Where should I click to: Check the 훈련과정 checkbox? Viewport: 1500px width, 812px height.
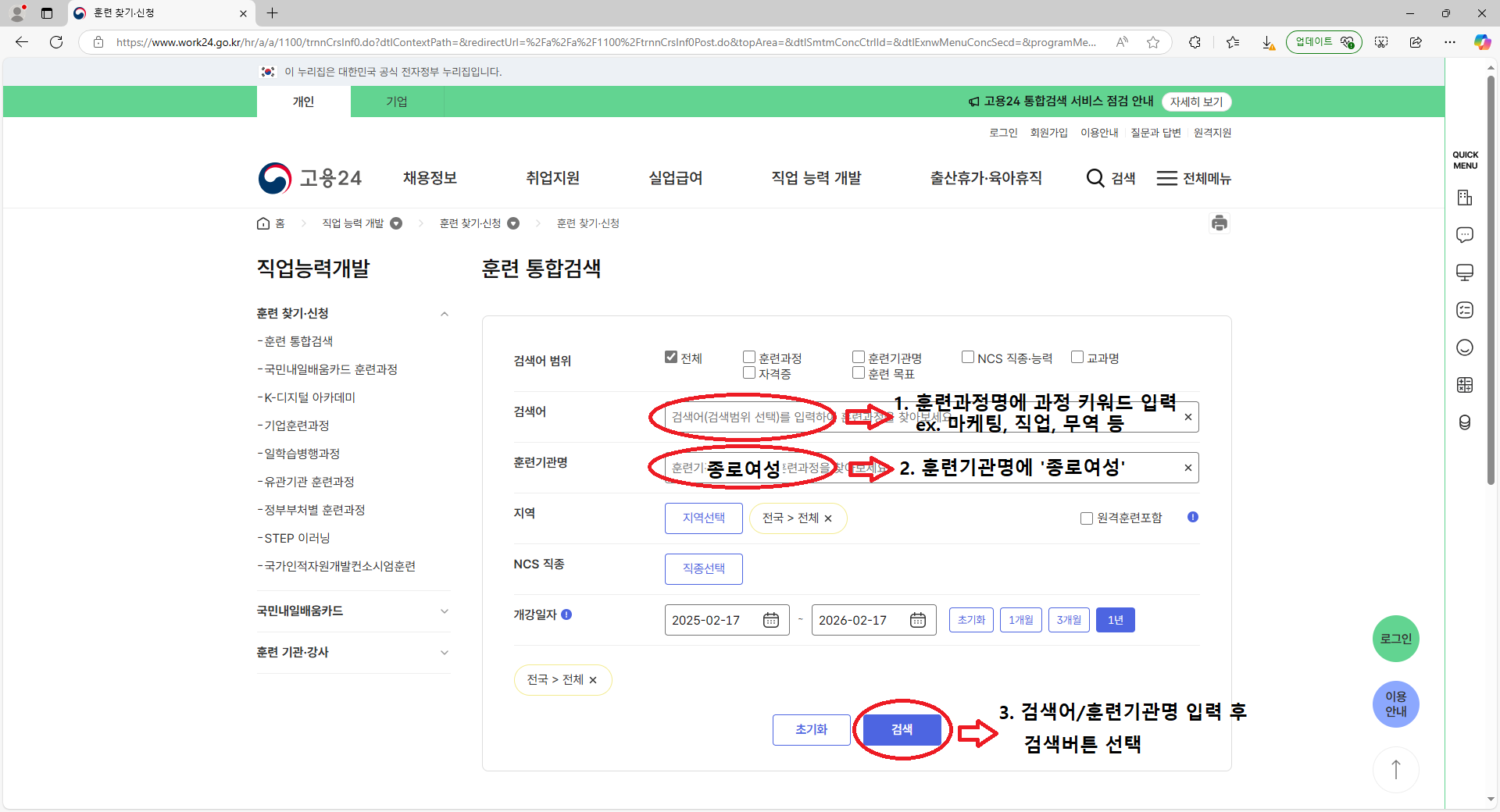[749, 358]
